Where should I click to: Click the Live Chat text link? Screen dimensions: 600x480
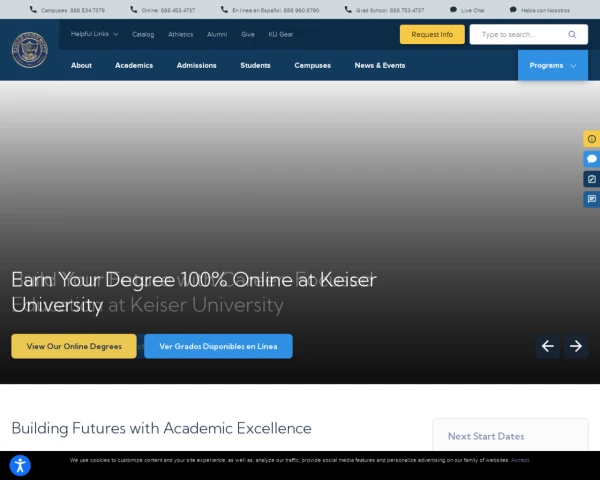(473, 10)
